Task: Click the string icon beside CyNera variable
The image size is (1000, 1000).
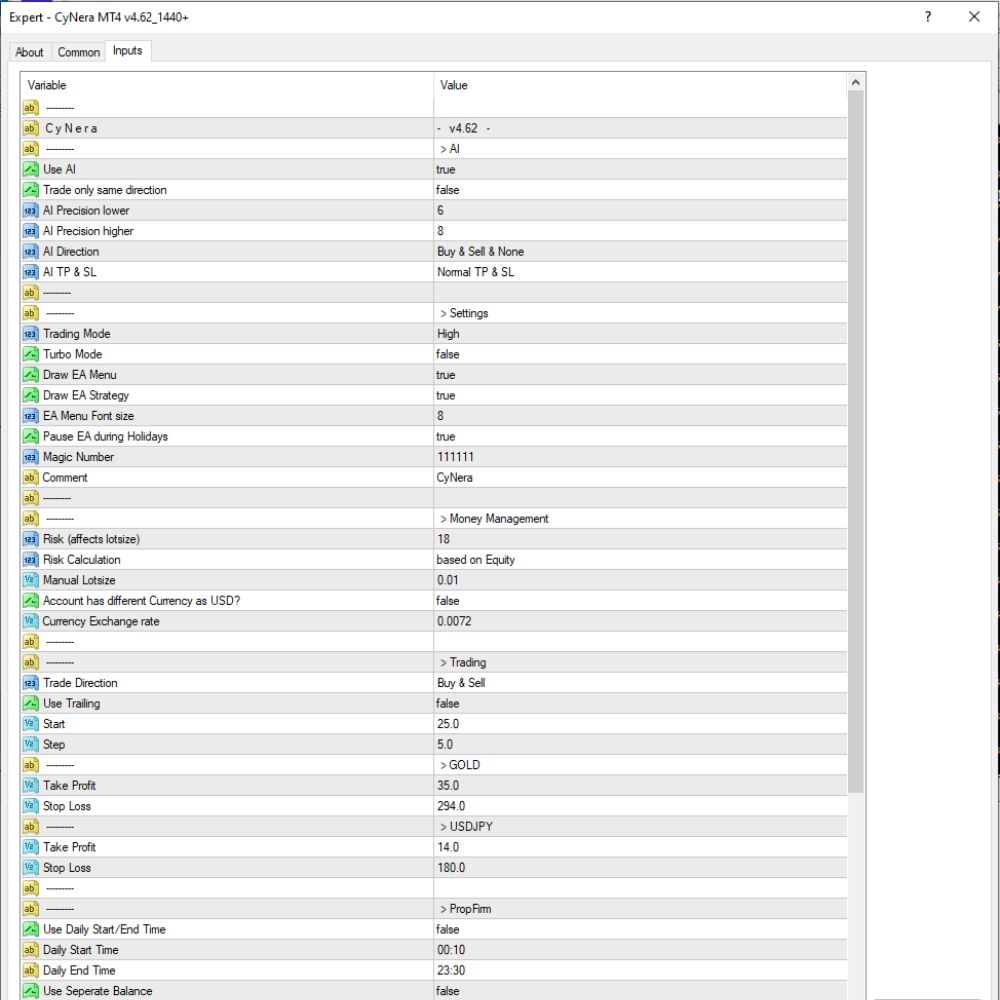Action: click(x=31, y=128)
